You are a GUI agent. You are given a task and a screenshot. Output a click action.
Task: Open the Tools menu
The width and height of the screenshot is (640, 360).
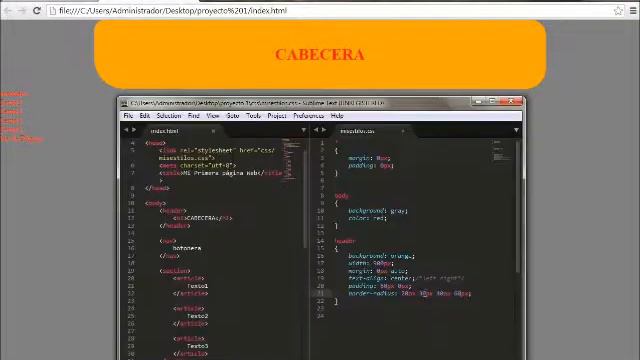pyautogui.click(x=253, y=116)
